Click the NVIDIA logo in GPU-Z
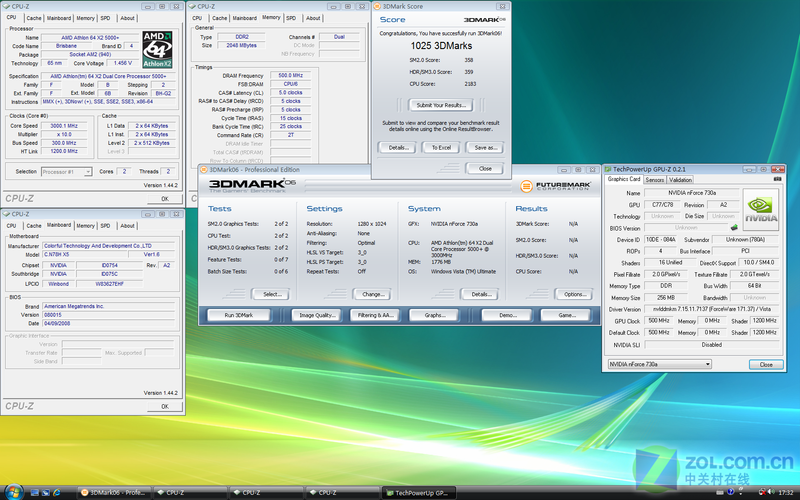The width and height of the screenshot is (800, 500). [x=760, y=209]
